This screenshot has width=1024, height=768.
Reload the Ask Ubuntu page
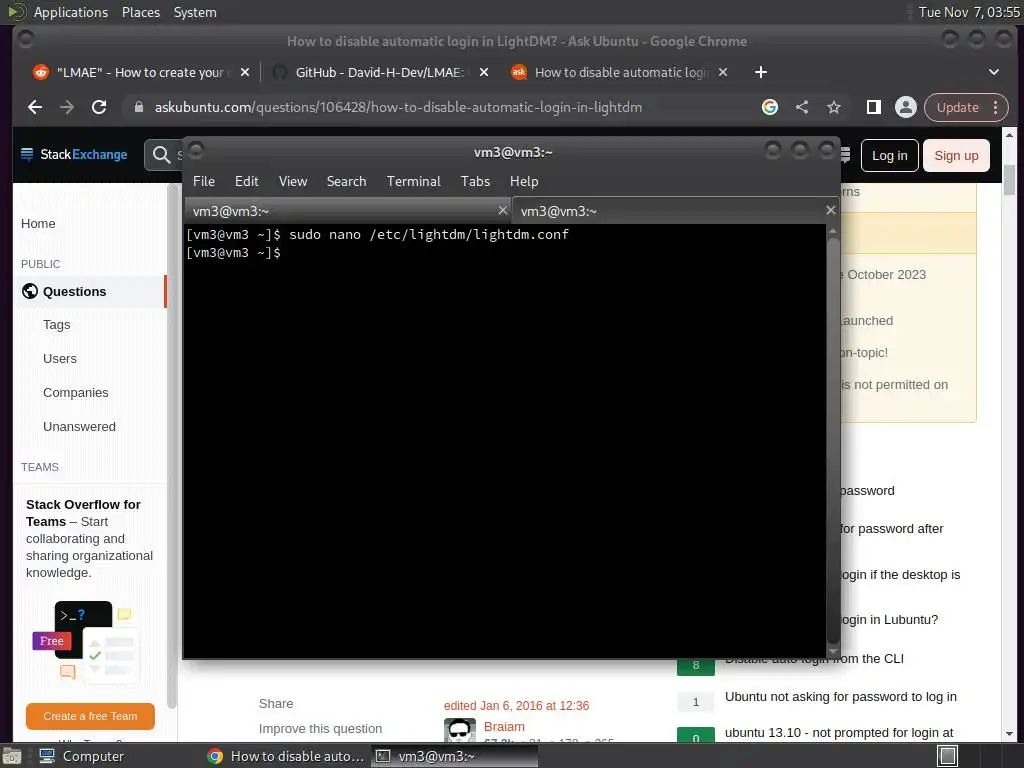pos(99,107)
